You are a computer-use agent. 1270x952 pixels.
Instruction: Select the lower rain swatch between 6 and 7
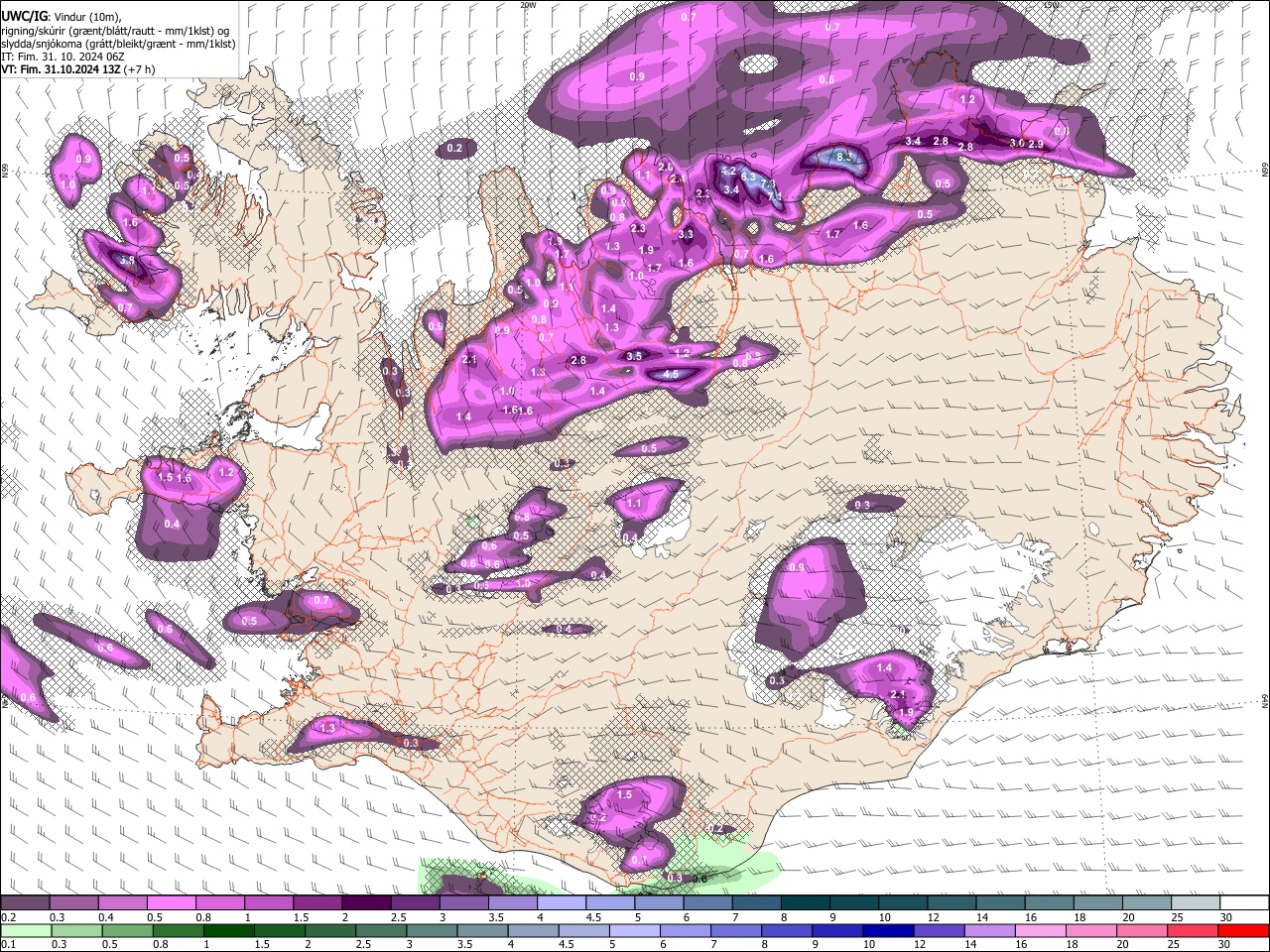686,930
